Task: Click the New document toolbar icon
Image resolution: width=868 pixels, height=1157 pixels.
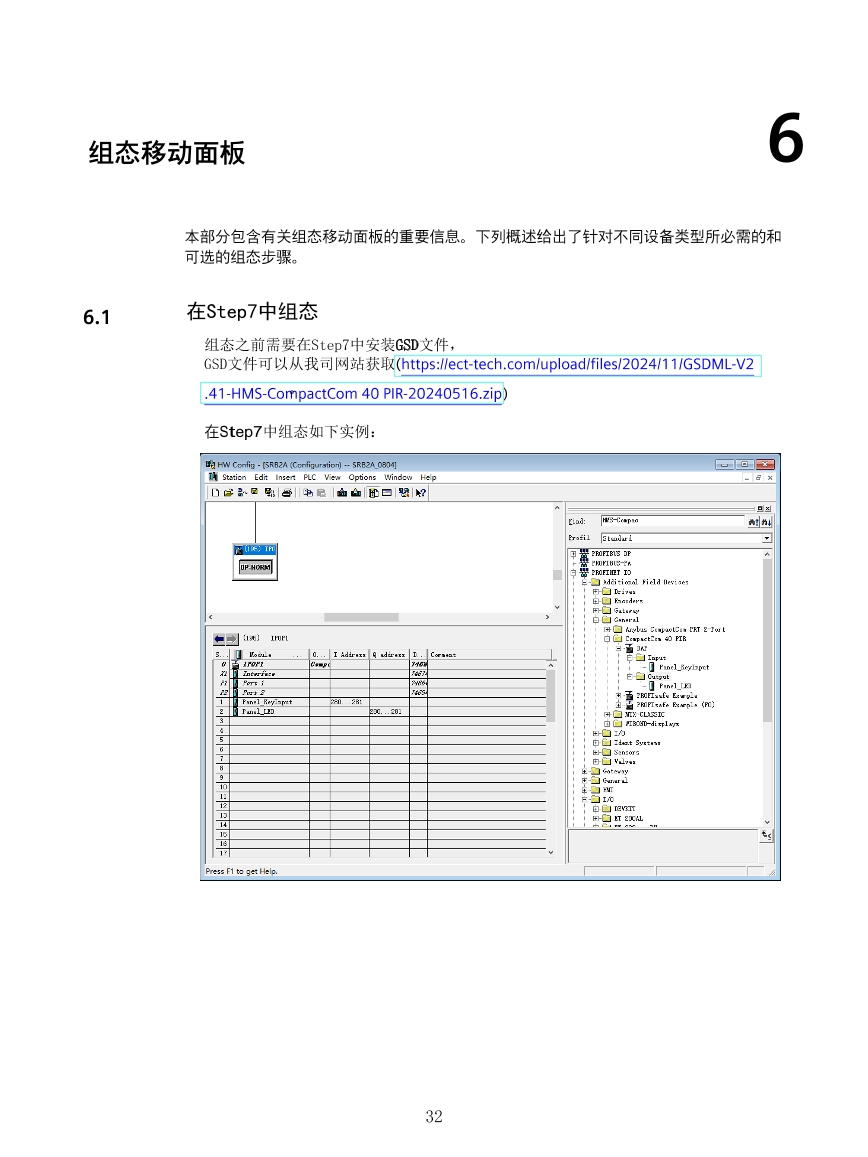Action: (x=215, y=493)
